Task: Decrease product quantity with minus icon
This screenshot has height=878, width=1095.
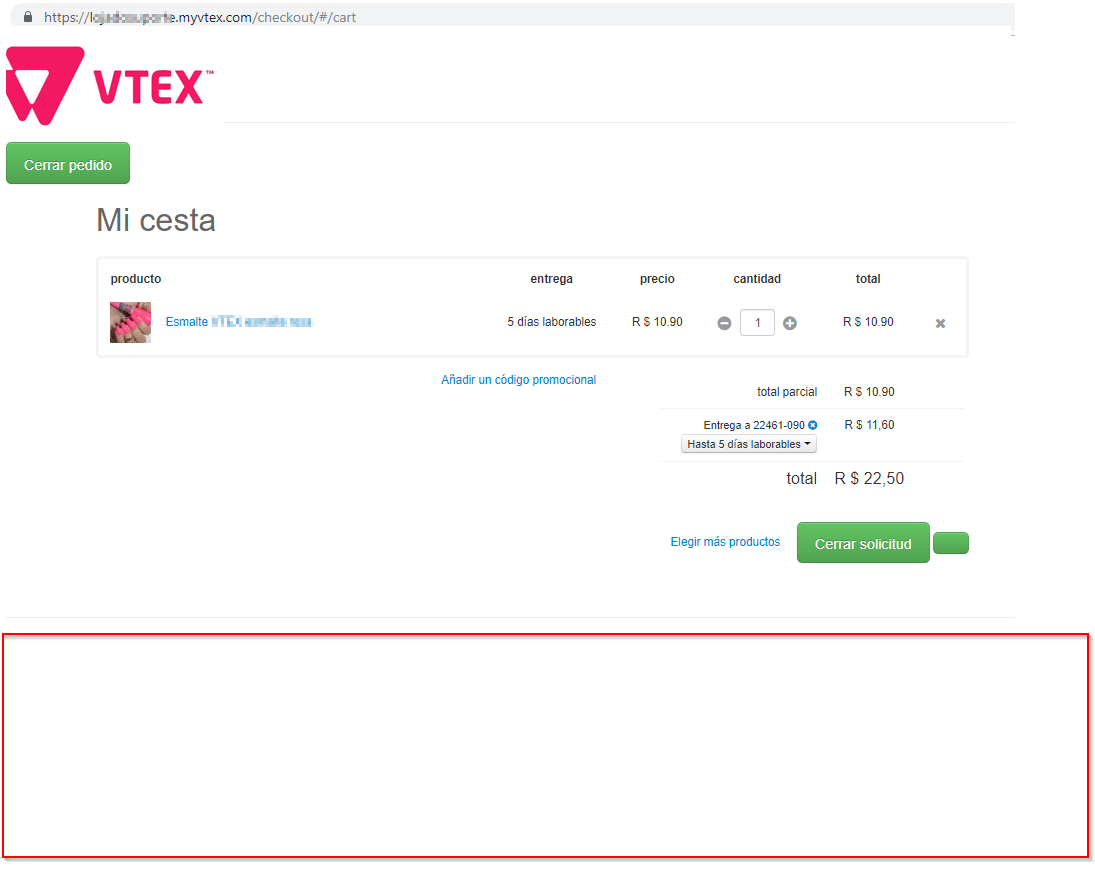Action: click(724, 322)
